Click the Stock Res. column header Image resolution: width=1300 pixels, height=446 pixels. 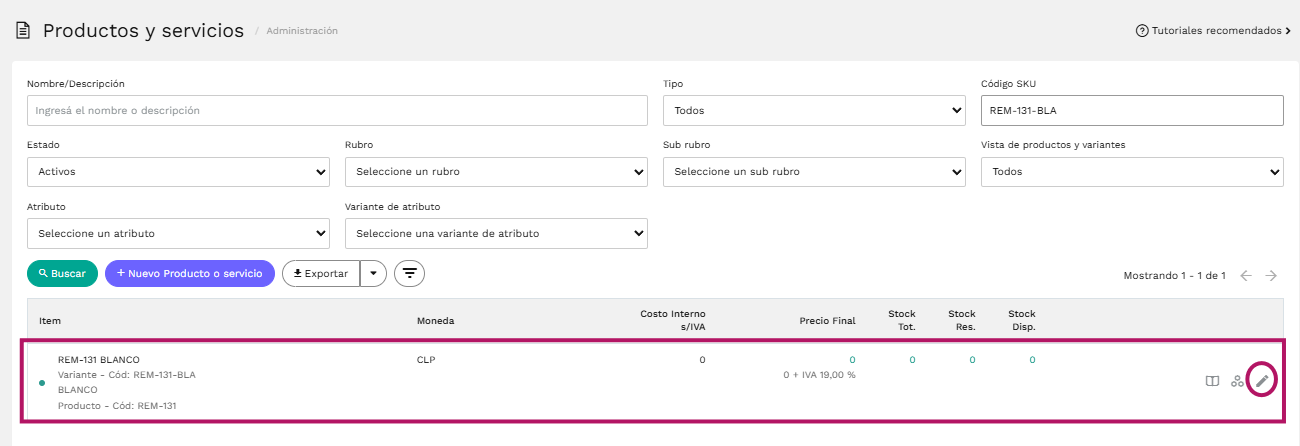click(962, 320)
